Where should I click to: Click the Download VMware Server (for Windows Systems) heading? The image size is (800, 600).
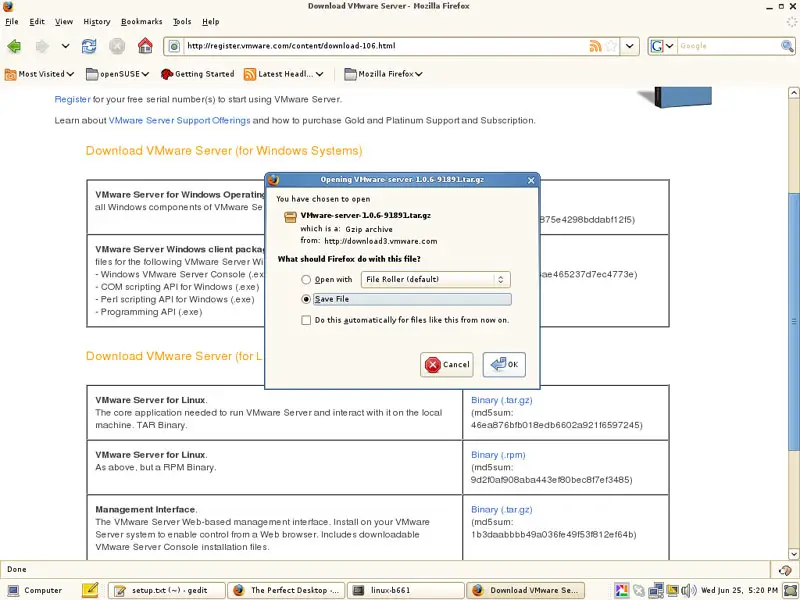pos(224,151)
